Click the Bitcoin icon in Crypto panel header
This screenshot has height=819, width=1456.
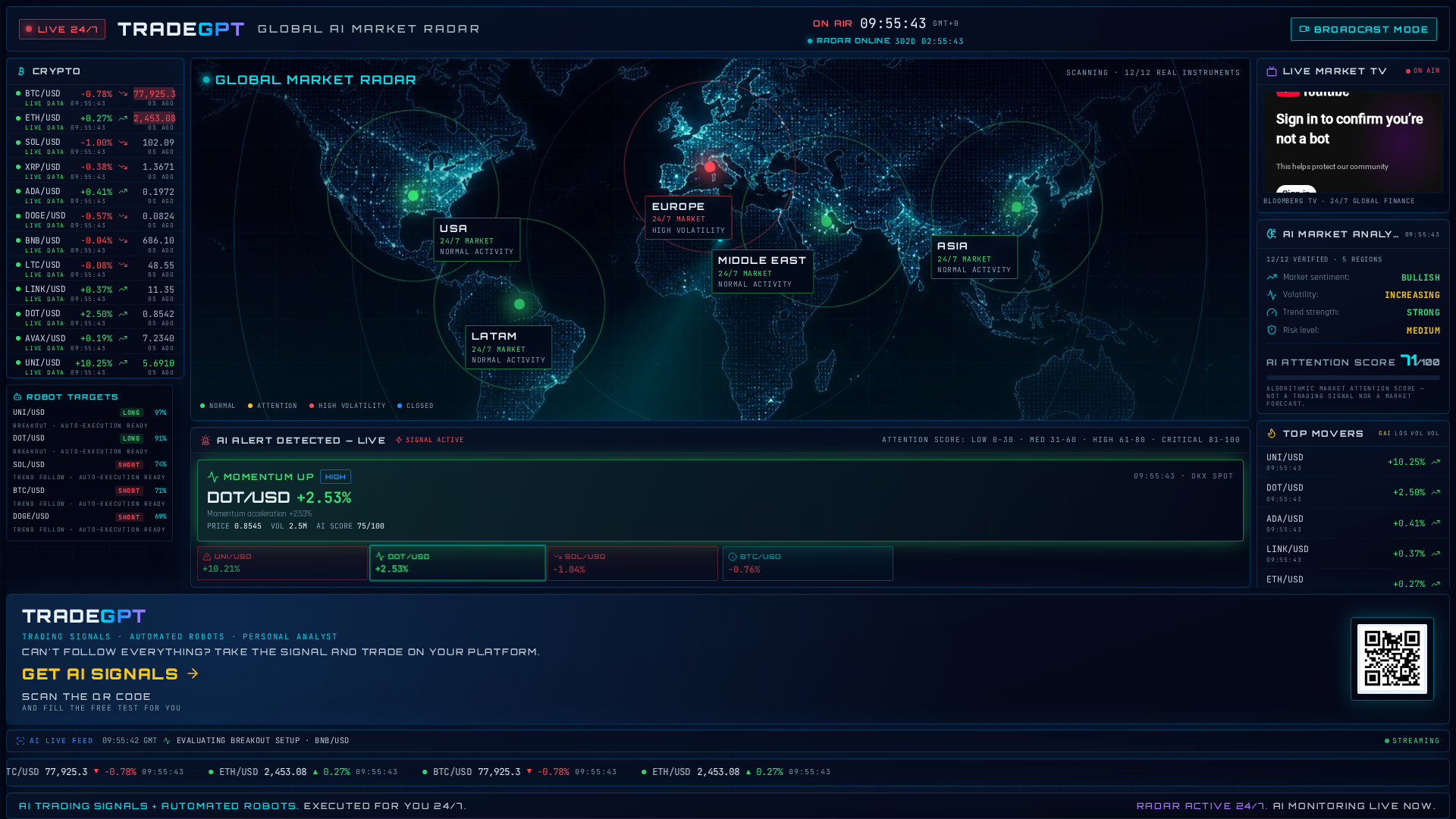tap(21, 71)
